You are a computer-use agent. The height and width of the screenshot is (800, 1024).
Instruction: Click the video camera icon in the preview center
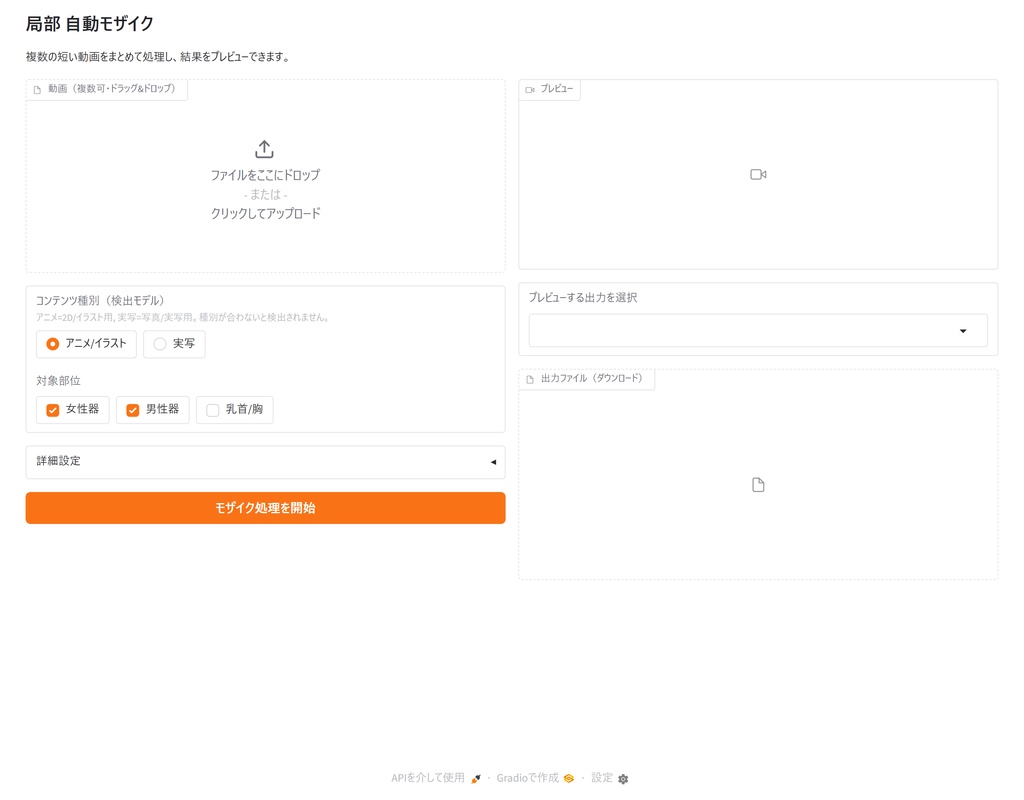(x=758, y=174)
